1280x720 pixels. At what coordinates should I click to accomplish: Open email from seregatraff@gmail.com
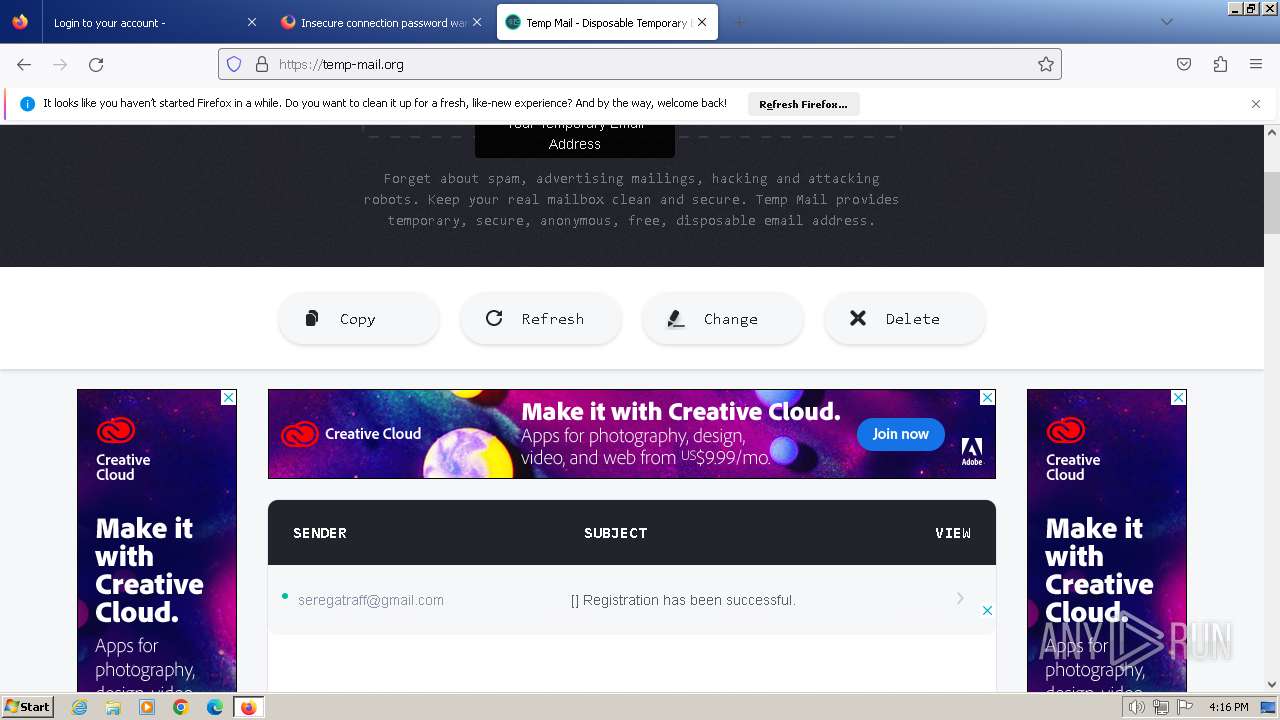point(371,600)
